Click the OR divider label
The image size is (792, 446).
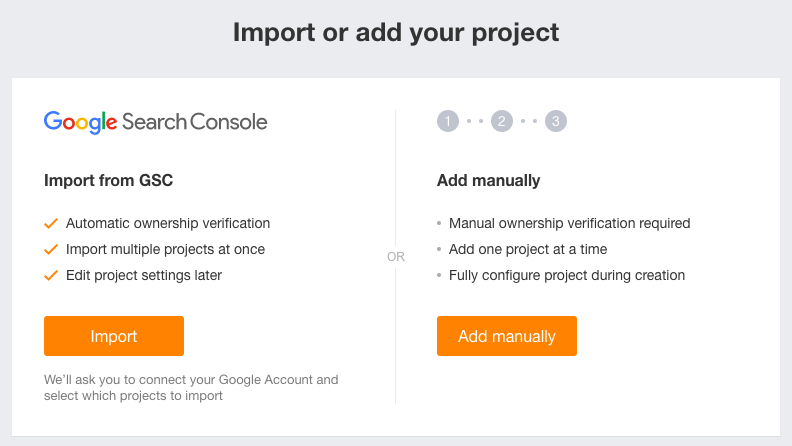[x=396, y=257]
